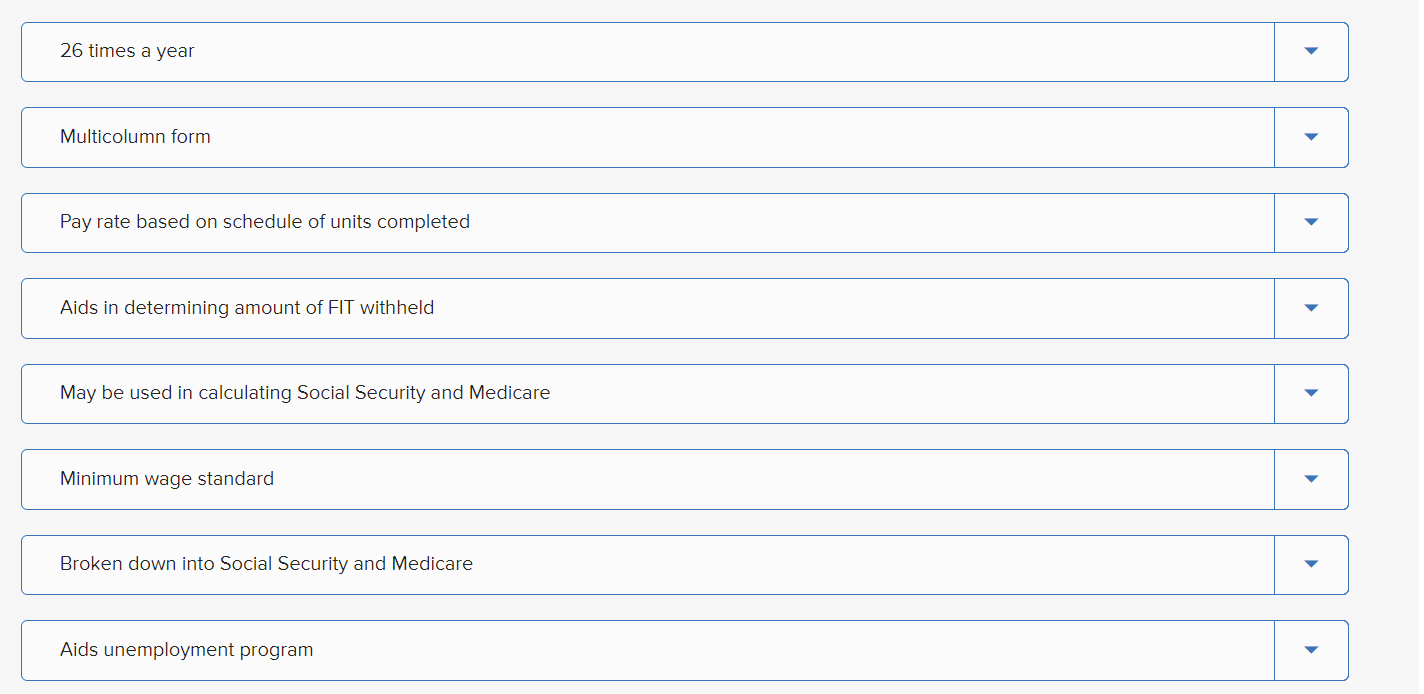
Task: Open the "May be used in calculating Social Security and Medicare" dropdown
Action: tap(1310, 393)
